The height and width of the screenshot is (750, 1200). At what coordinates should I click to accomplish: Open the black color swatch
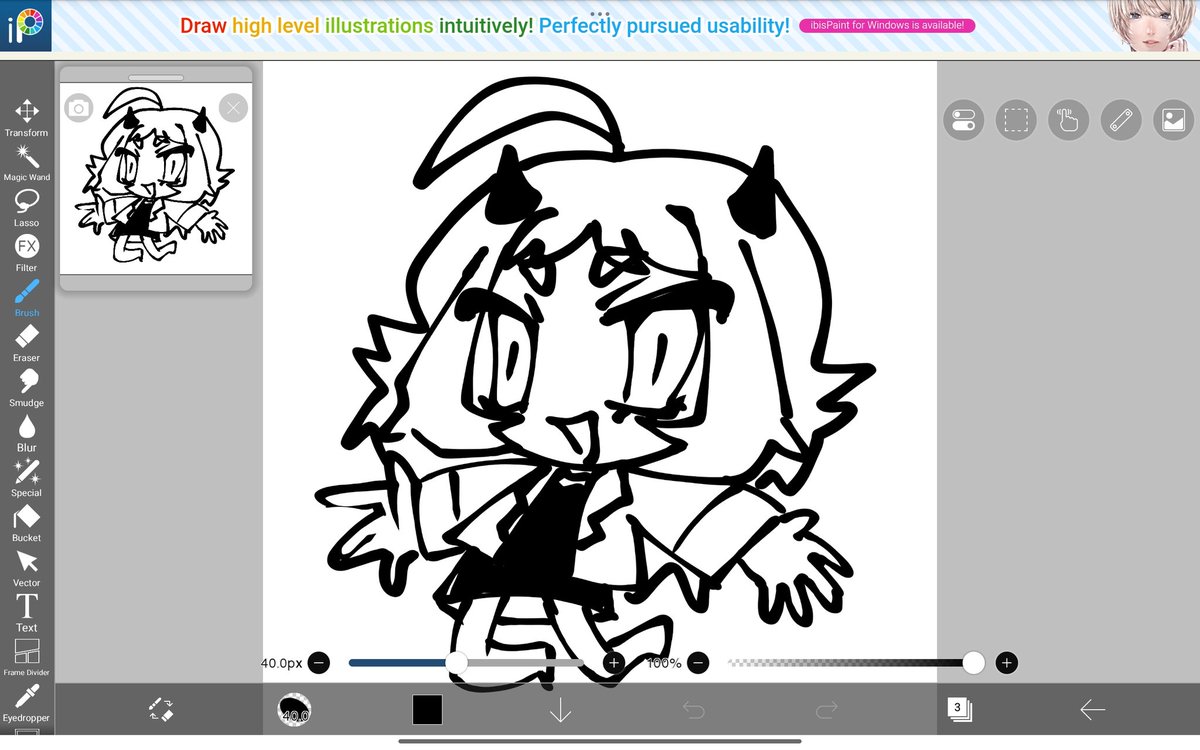tap(427, 709)
